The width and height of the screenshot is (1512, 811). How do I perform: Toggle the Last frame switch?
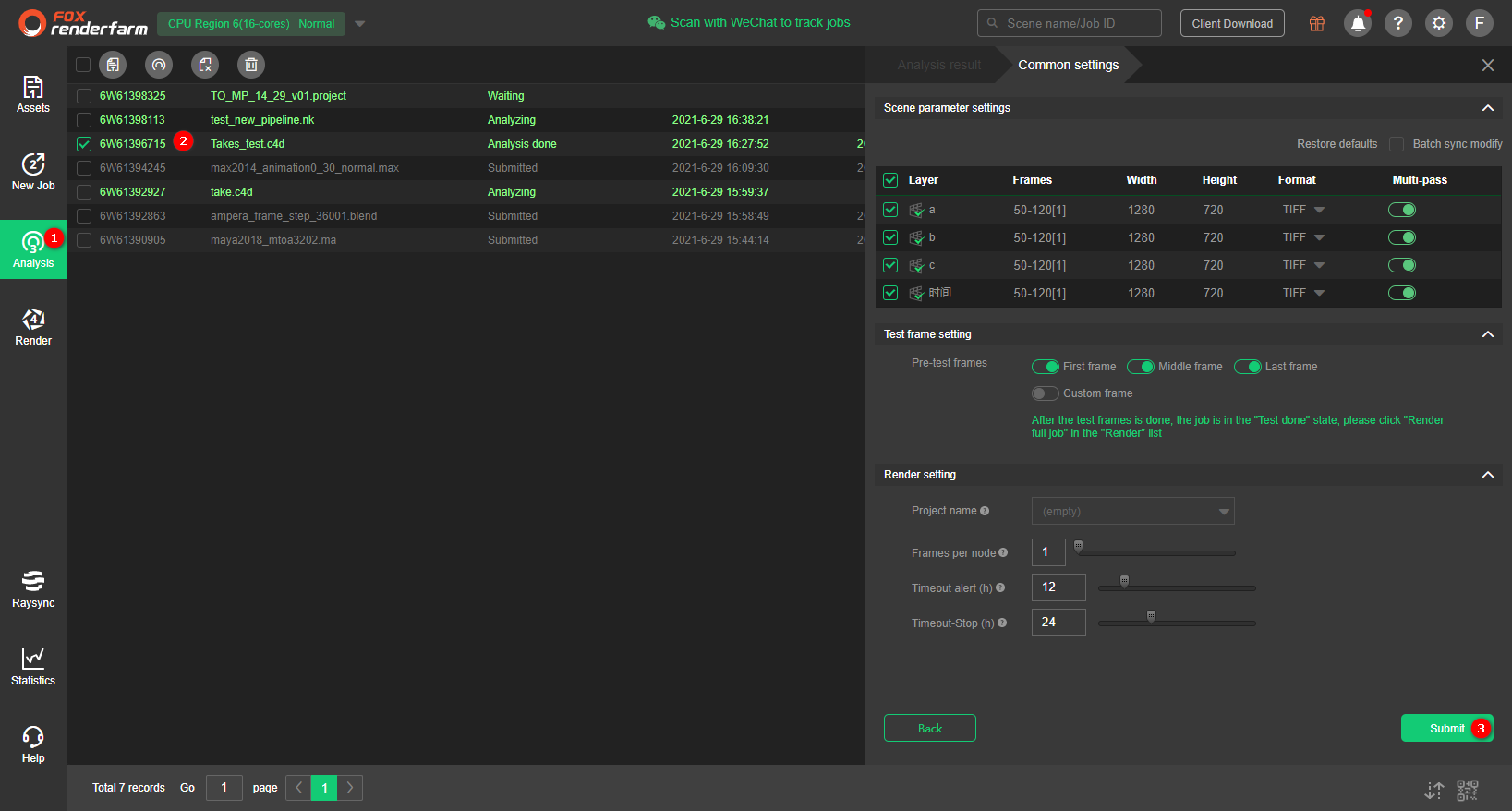click(1248, 367)
